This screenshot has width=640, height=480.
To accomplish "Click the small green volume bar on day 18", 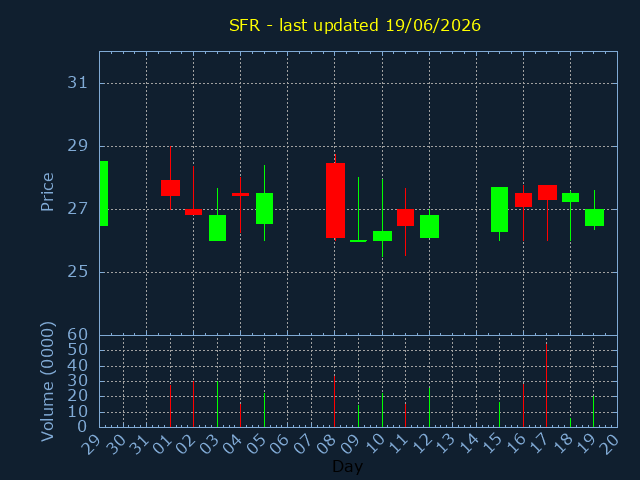I will tap(571, 422).
